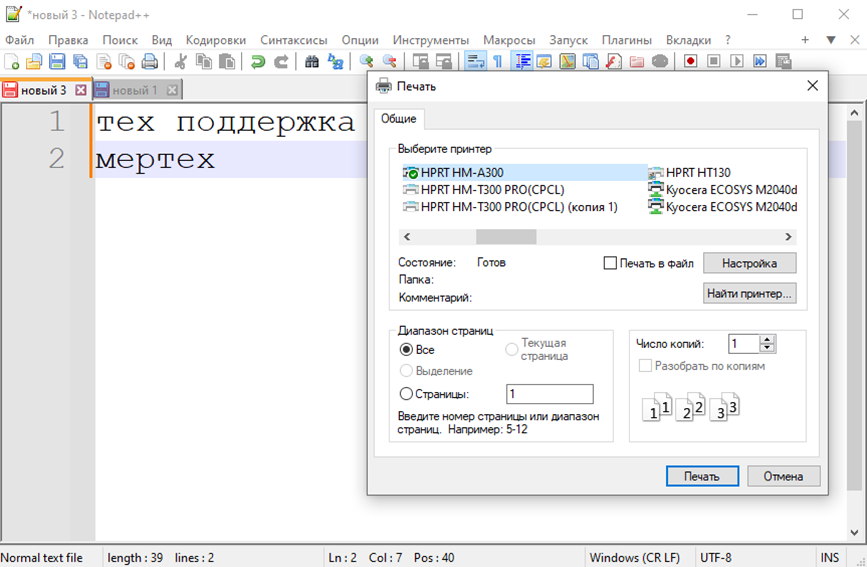Select the 'Все' radio button

406,350
